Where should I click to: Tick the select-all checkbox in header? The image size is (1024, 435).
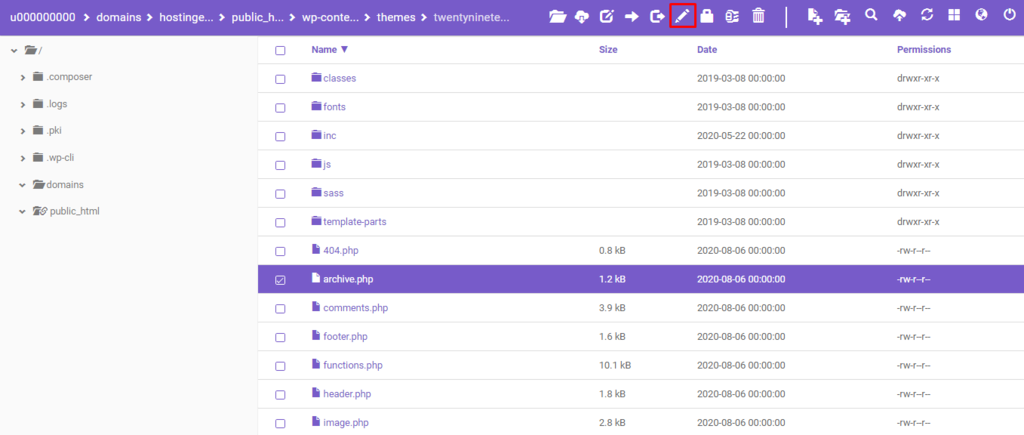(x=280, y=50)
